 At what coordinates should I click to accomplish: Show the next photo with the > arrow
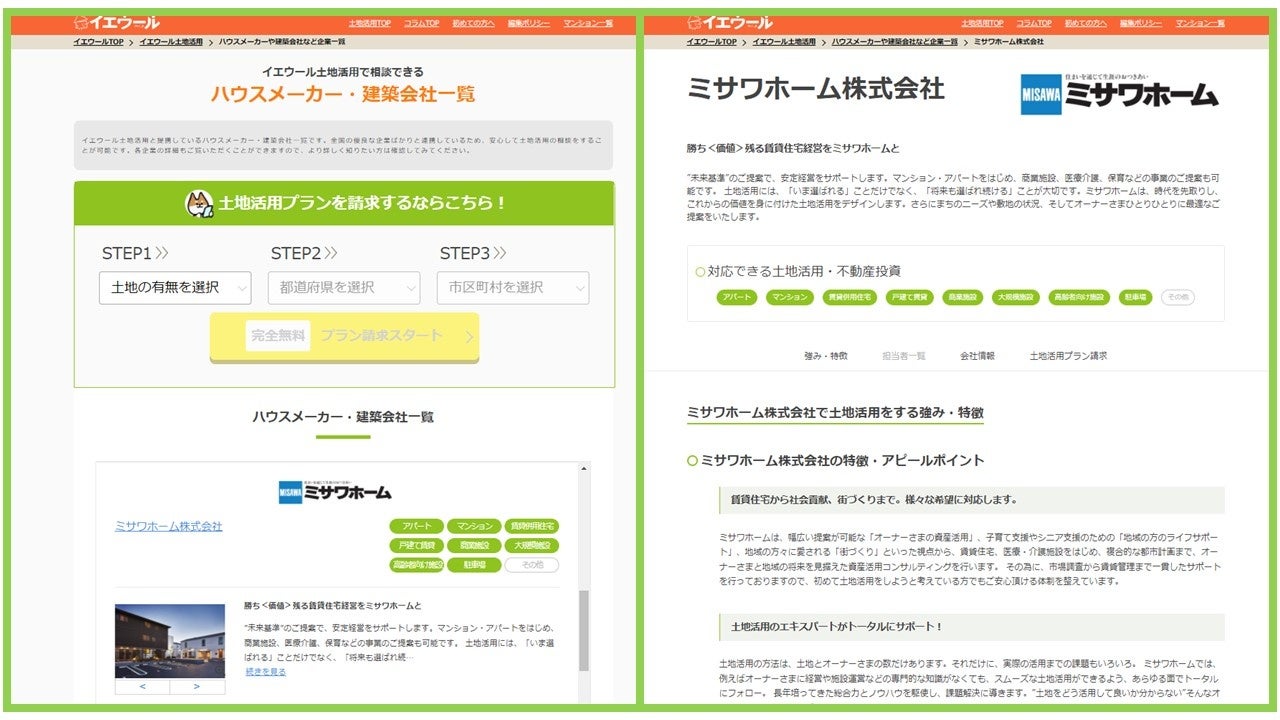click(197, 686)
